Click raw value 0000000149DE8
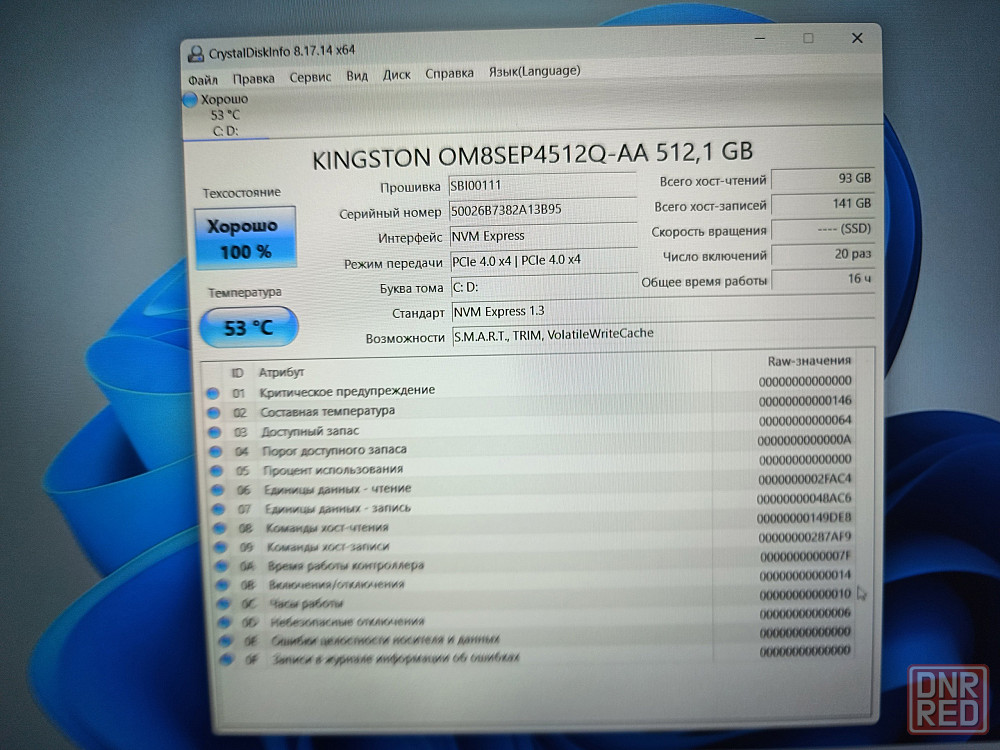Viewport: 1000px width, 750px height. point(804,517)
